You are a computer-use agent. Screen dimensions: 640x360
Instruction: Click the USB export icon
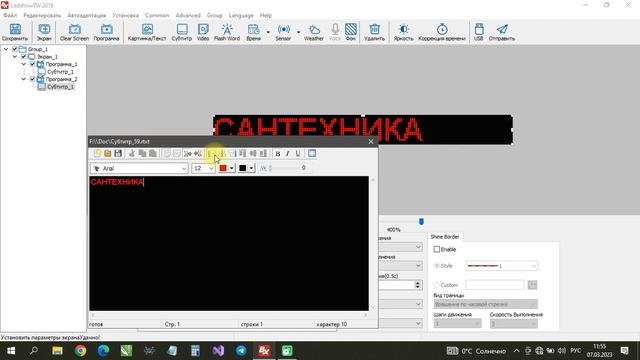tap(479, 32)
